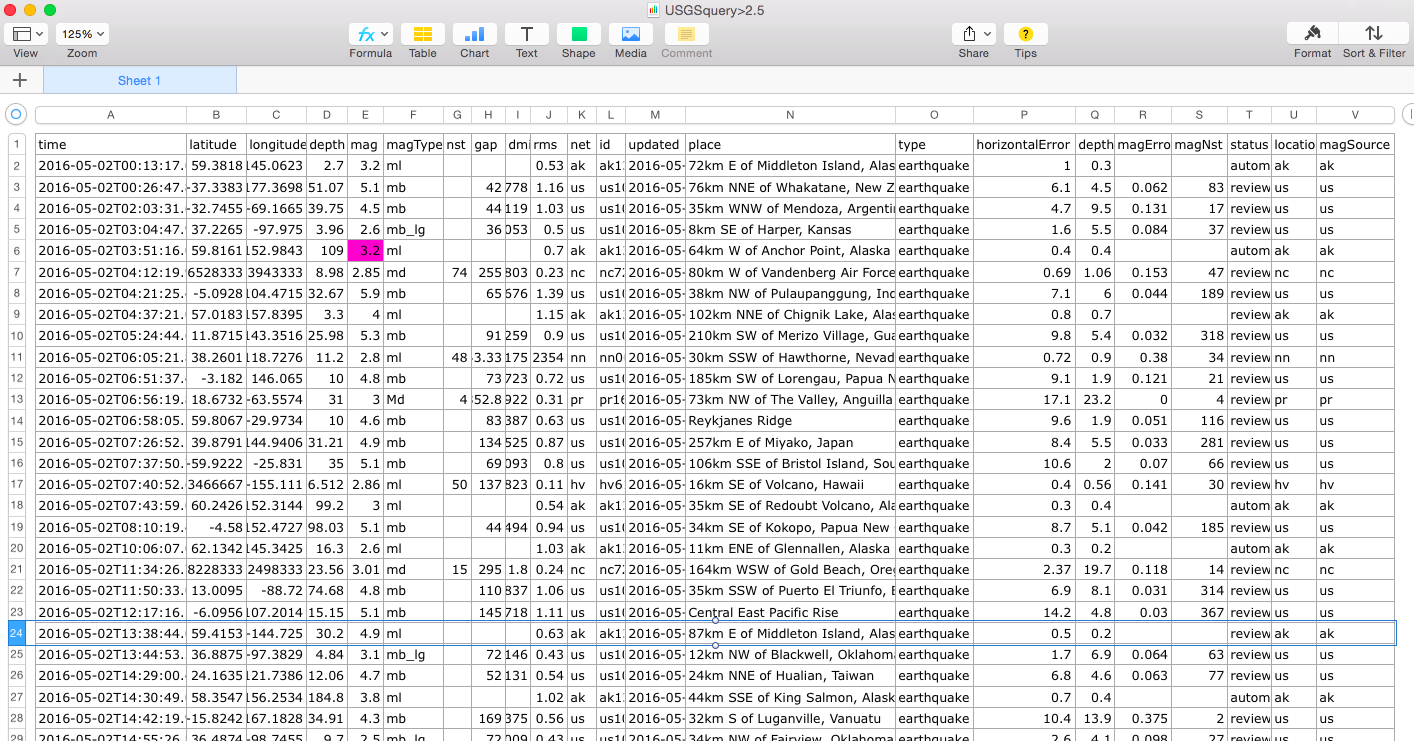
Task: Select the 'pr' magSource cell in row 13
Action: (x=1355, y=400)
